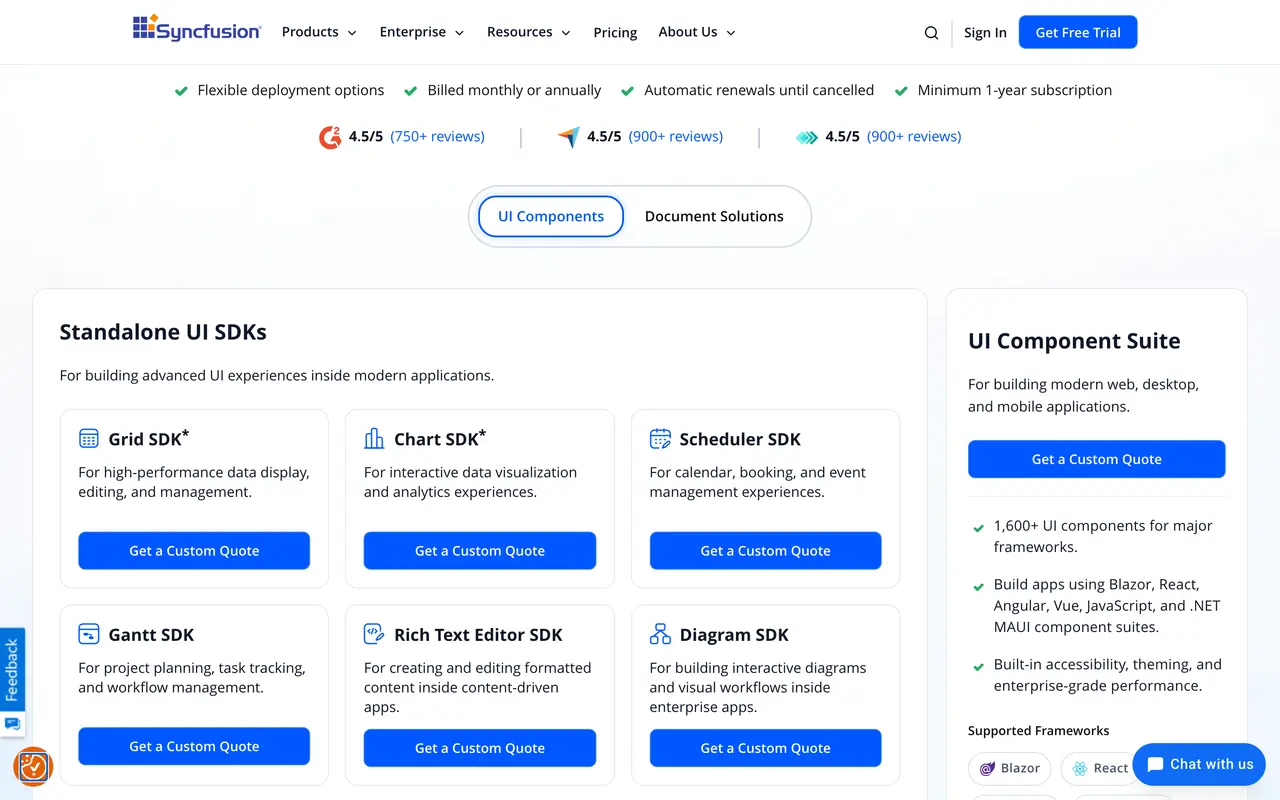
Task: Click the Sign In link
Action: click(985, 33)
